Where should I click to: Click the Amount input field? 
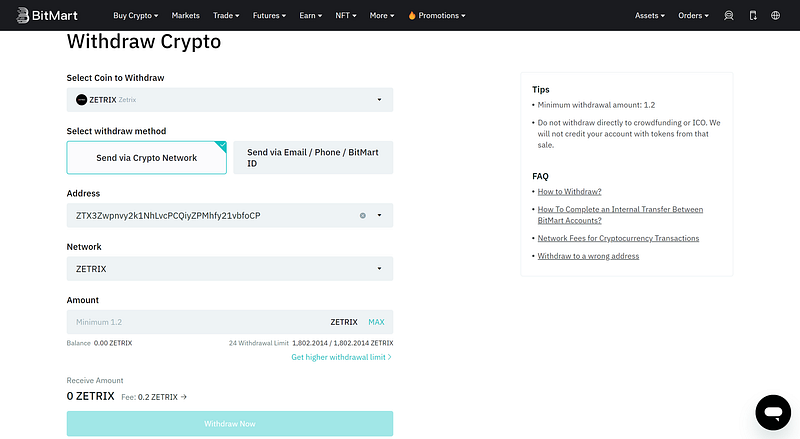point(190,322)
